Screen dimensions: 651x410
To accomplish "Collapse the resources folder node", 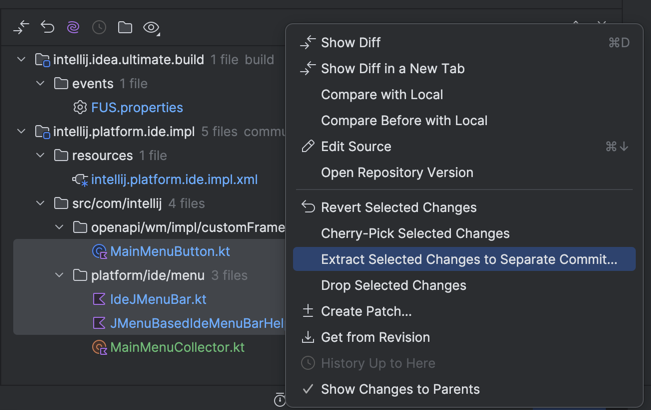I will click(41, 156).
